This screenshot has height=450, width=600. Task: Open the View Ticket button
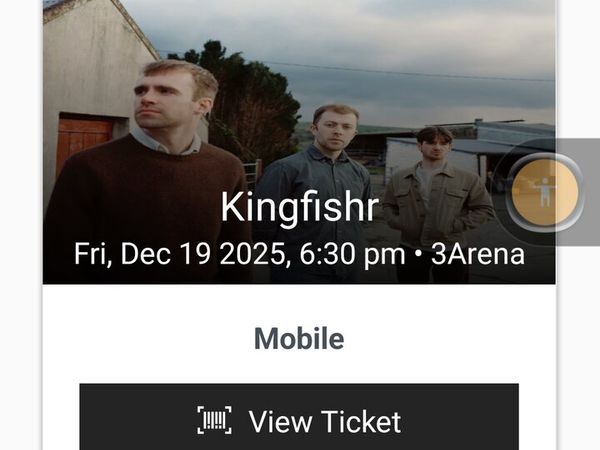[299, 417]
